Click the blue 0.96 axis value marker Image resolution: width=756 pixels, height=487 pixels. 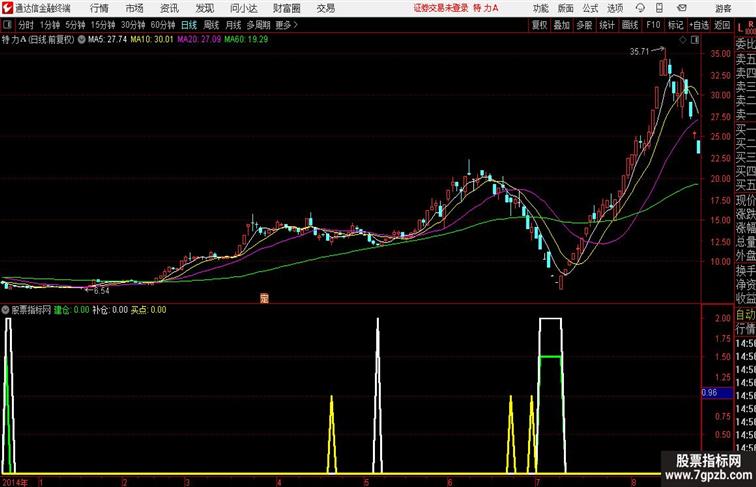point(717,393)
